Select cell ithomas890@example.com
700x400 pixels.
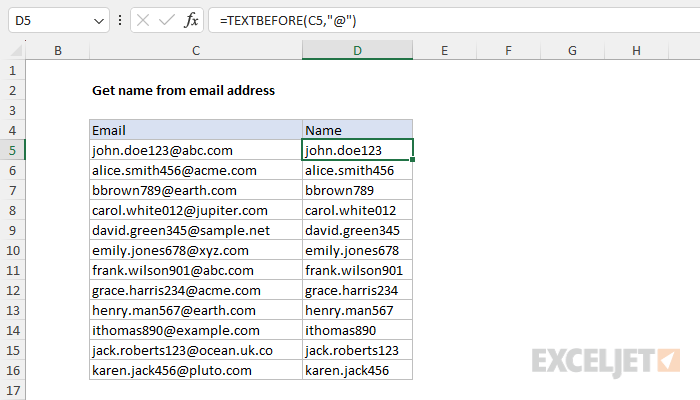[x=196, y=330]
